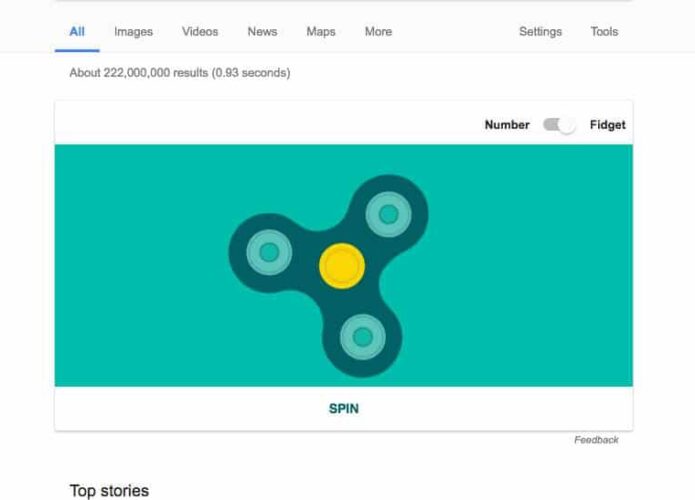This screenshot has width=695, height=500.
Task: Click the spinner's left bearing
Action: [x=269, y=252]
